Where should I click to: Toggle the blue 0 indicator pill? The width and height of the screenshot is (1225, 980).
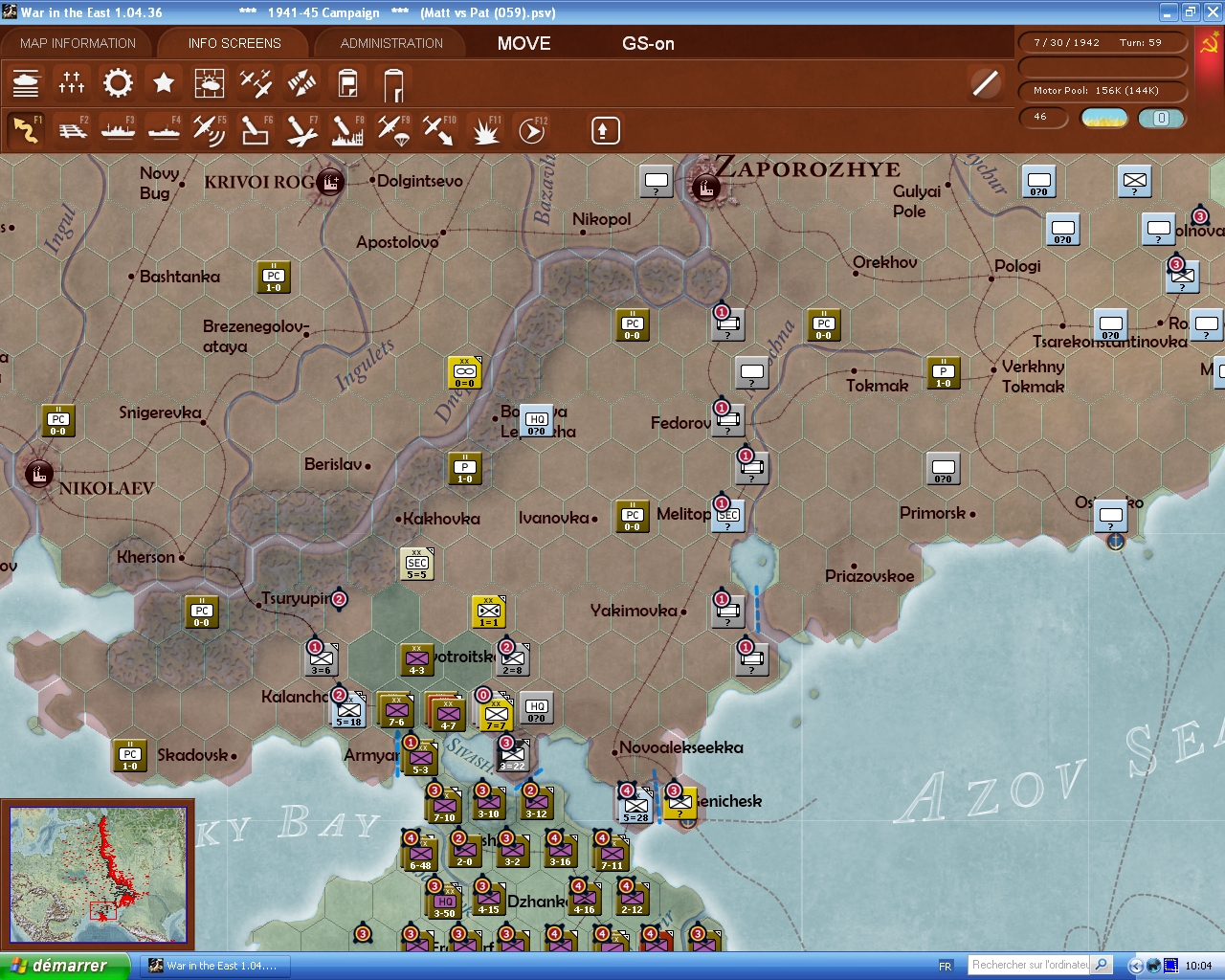[1162, 118]
